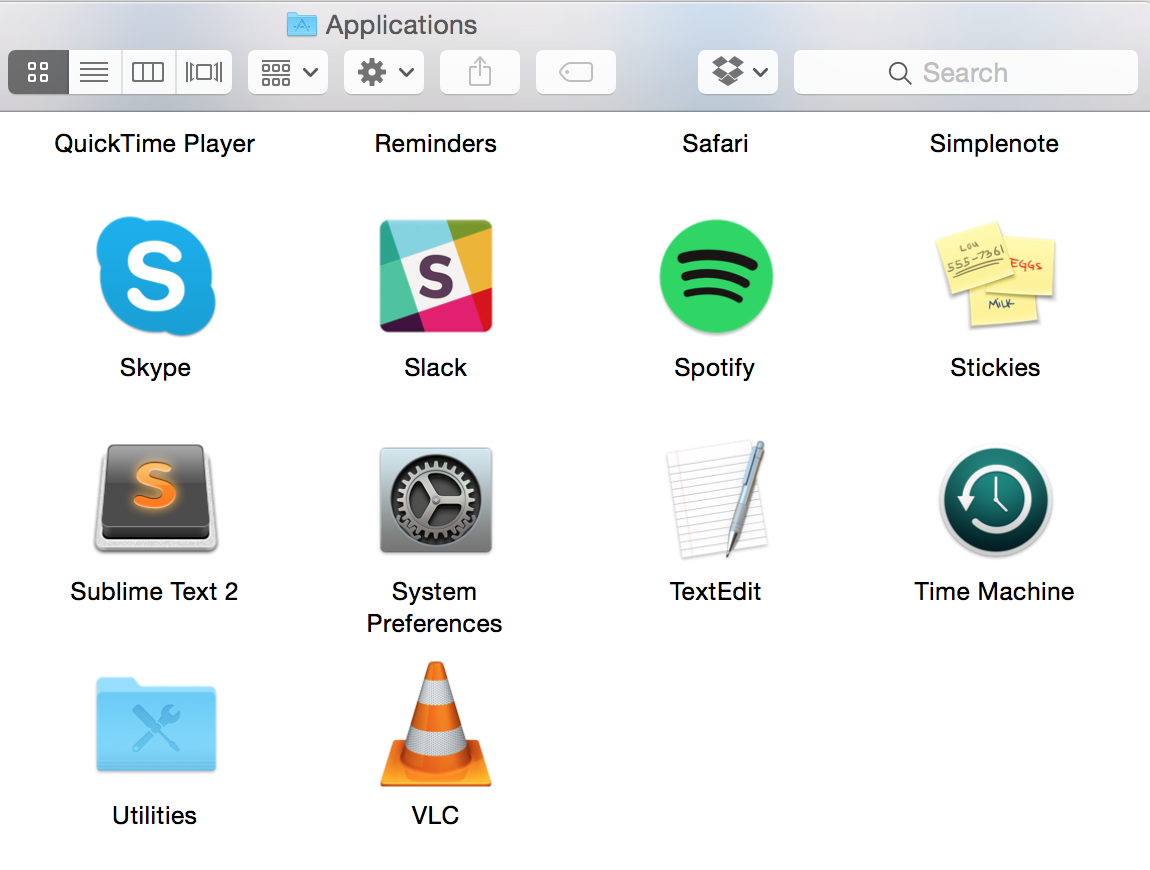Click the Spotify name label
Image resolution: width=1150 pixels, height=870 pixels.
715,367
